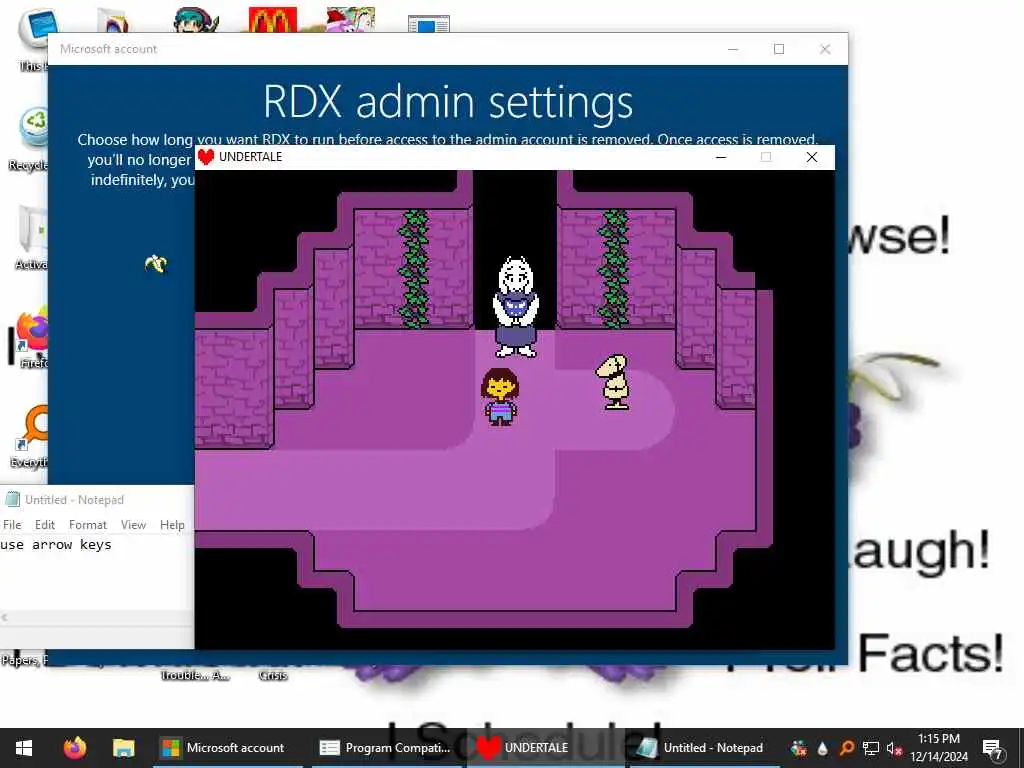Open Notepad's File menu
1024x768 pixels.
(x=12, y=524)
